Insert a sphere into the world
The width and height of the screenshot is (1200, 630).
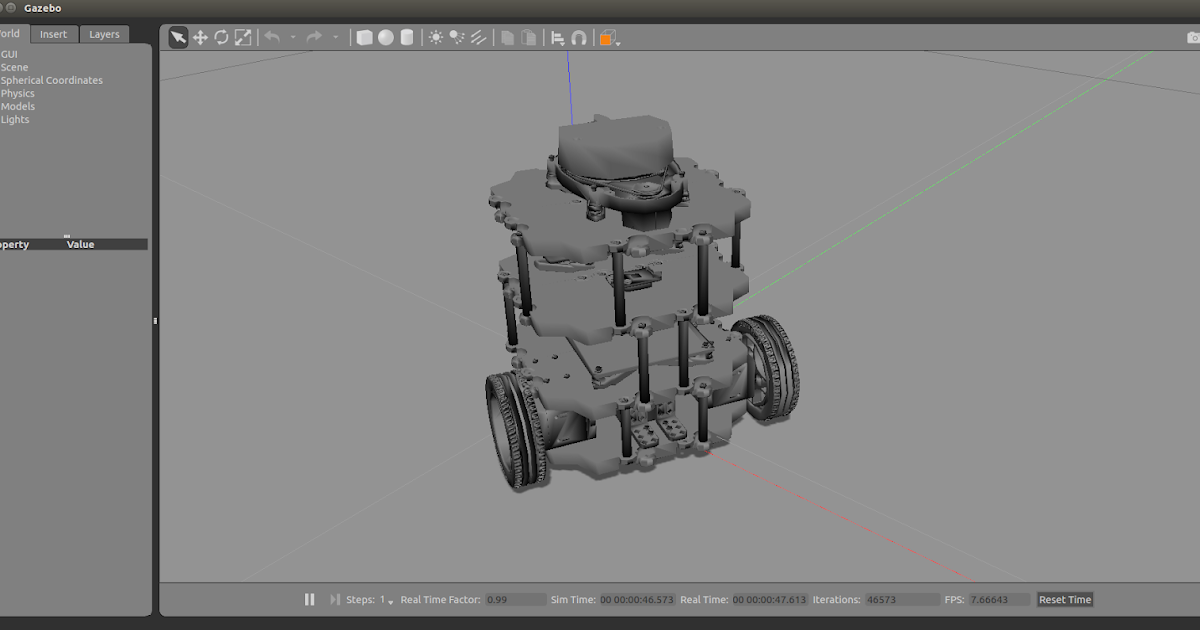[x=386, y=37]
